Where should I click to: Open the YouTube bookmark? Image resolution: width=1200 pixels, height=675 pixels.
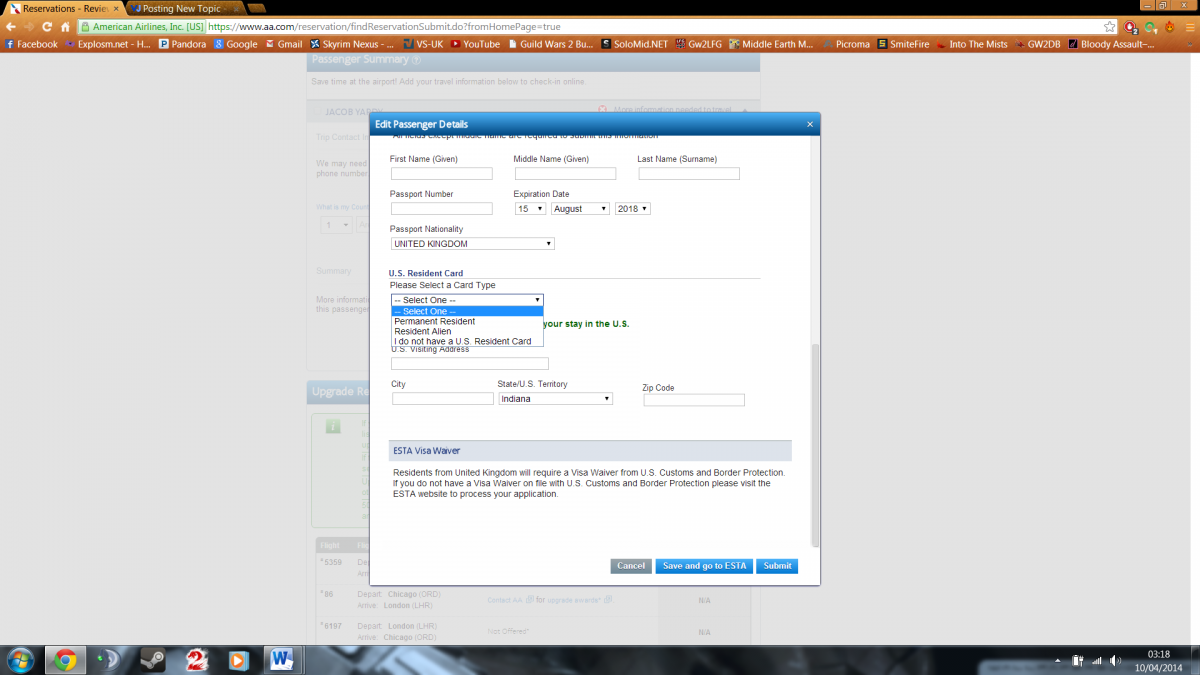475,44
